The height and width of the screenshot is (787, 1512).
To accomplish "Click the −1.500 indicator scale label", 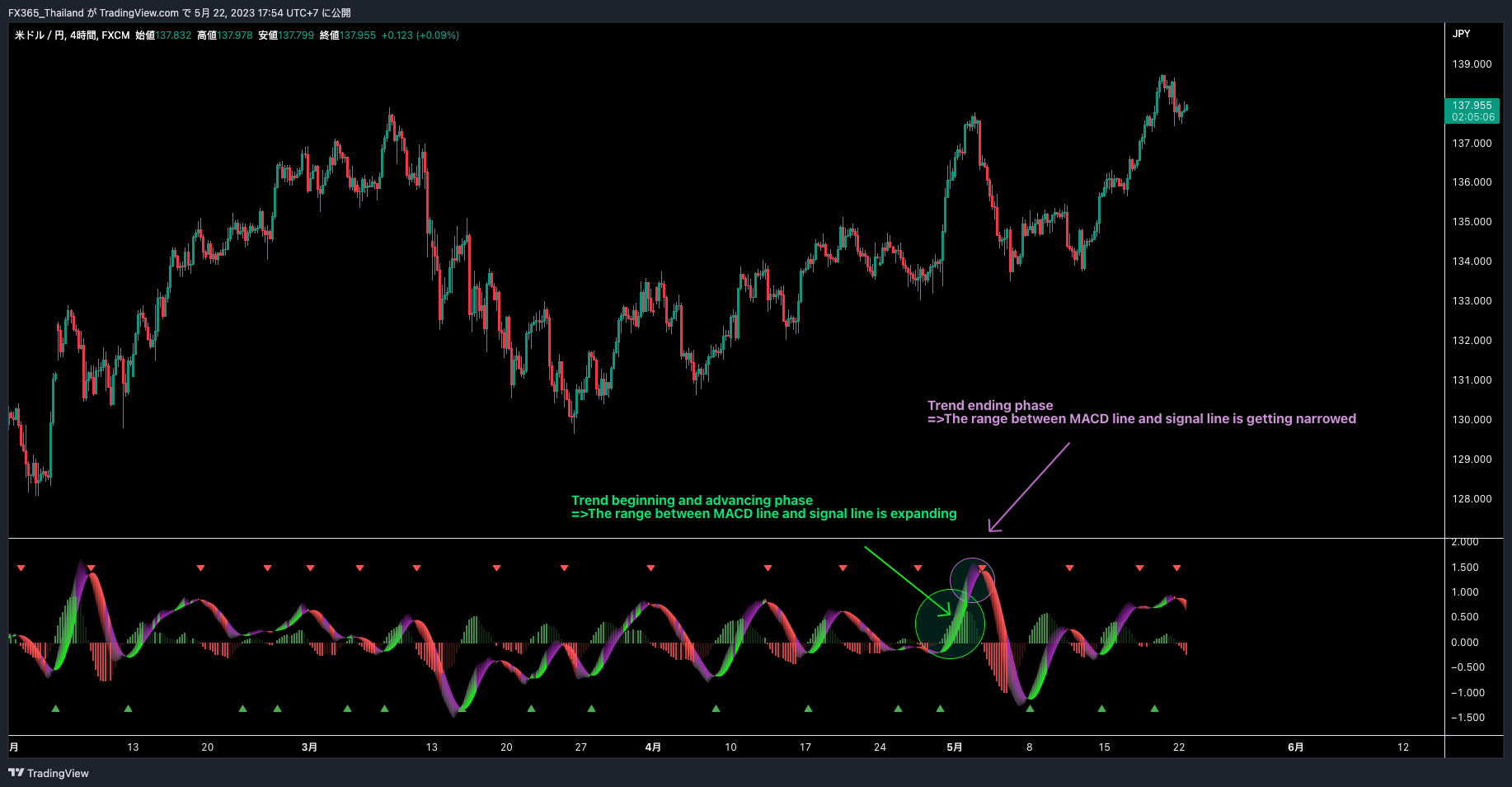I will point(1467,718).
